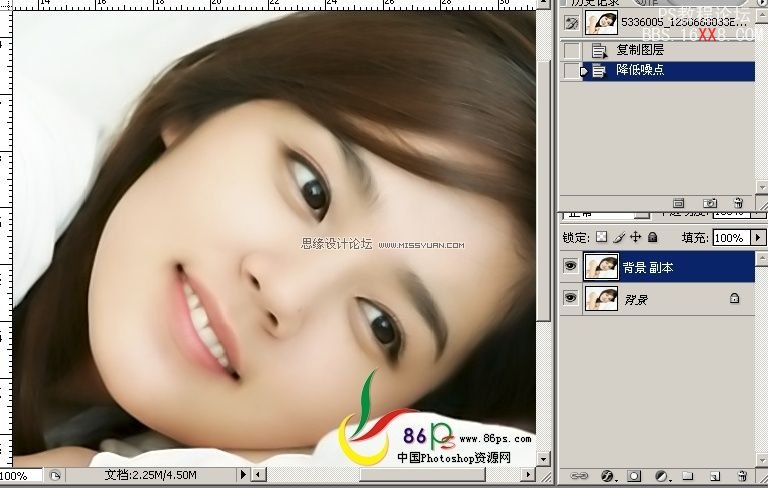
Task: Toggle visibility of the 背景 layer
Action: (x=570, y=298)
